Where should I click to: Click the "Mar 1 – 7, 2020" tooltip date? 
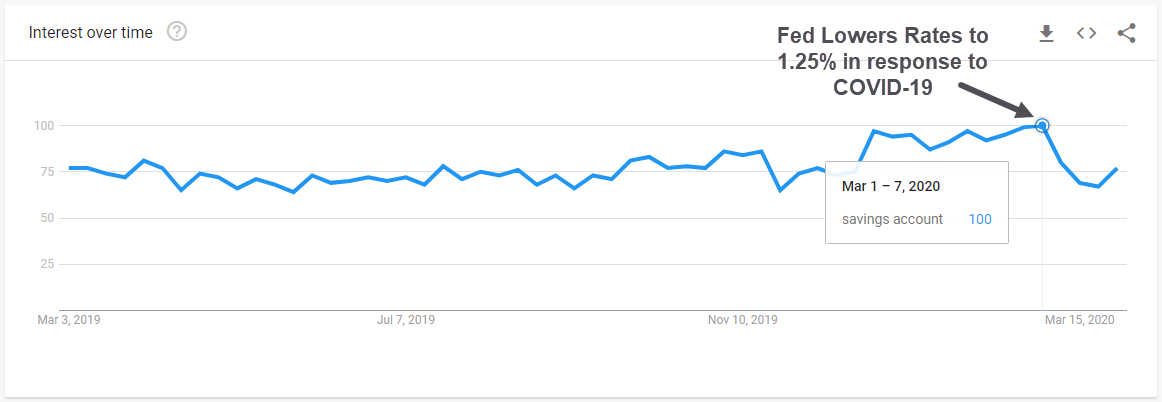(890, 186)
